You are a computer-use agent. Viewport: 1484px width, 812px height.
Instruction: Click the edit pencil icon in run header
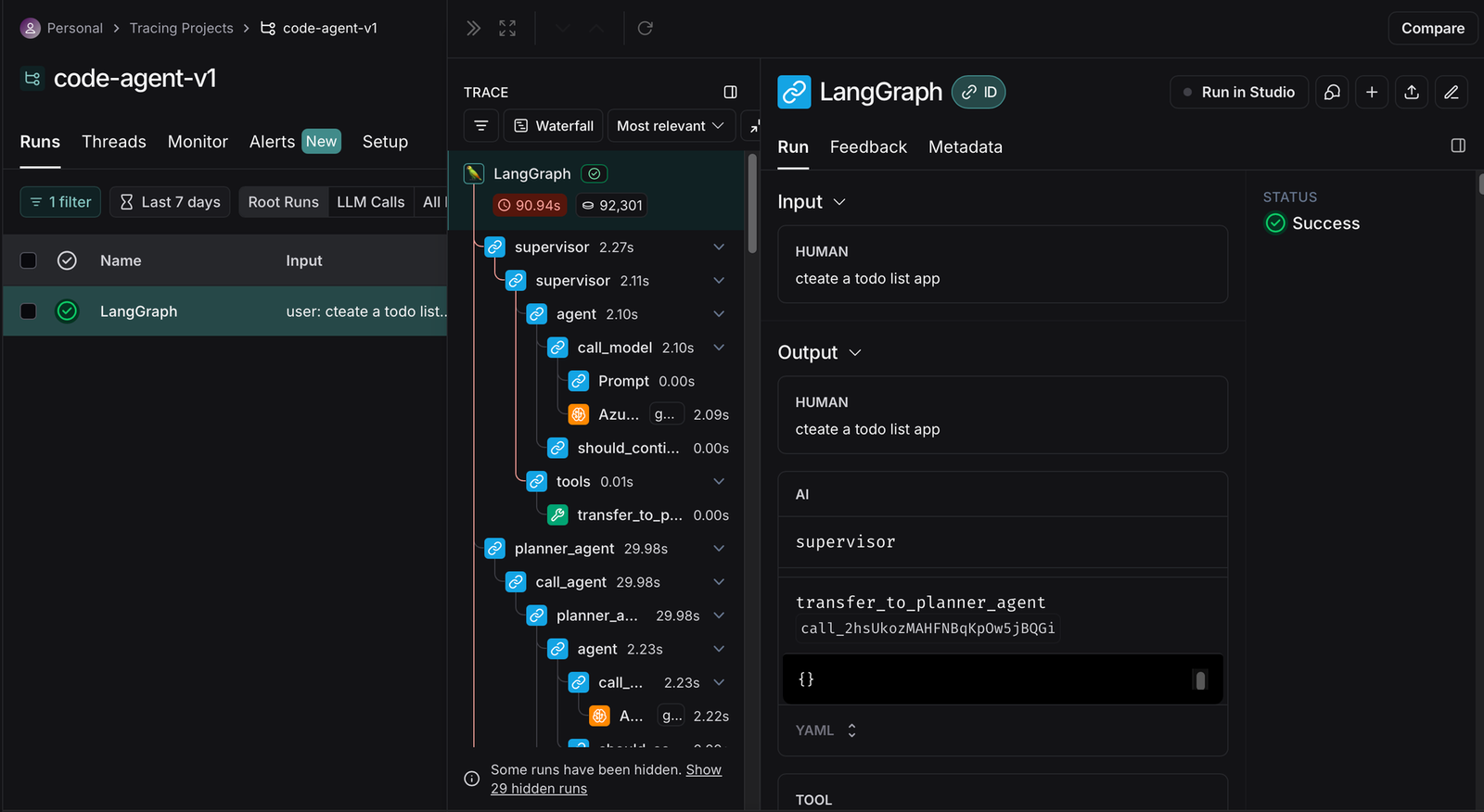click(1452, 92)
